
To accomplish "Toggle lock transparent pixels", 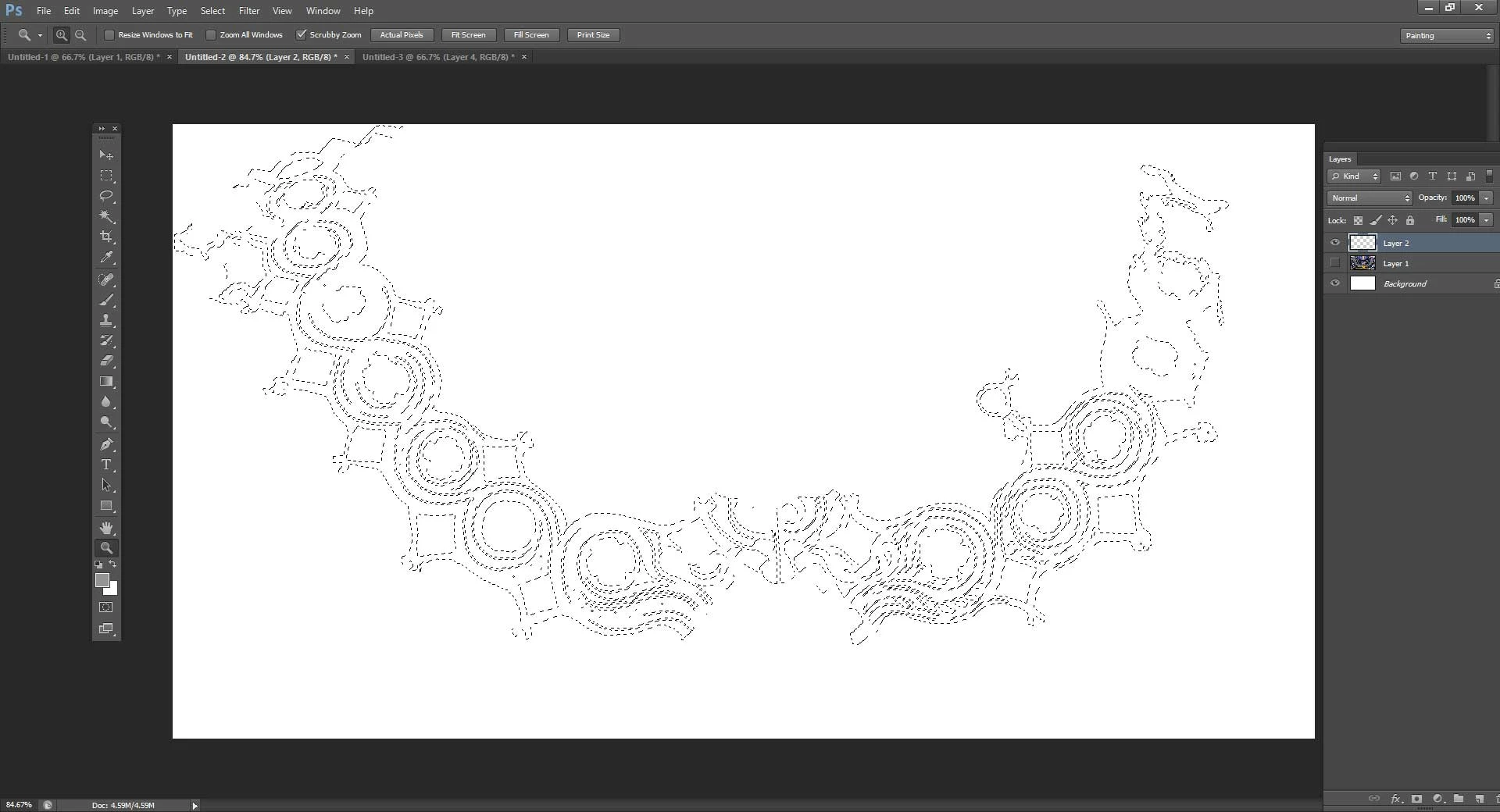I will (1358, 220).
